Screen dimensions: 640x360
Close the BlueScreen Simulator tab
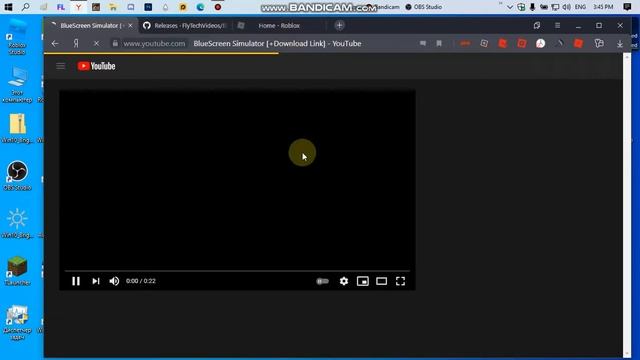coord(130,26)
